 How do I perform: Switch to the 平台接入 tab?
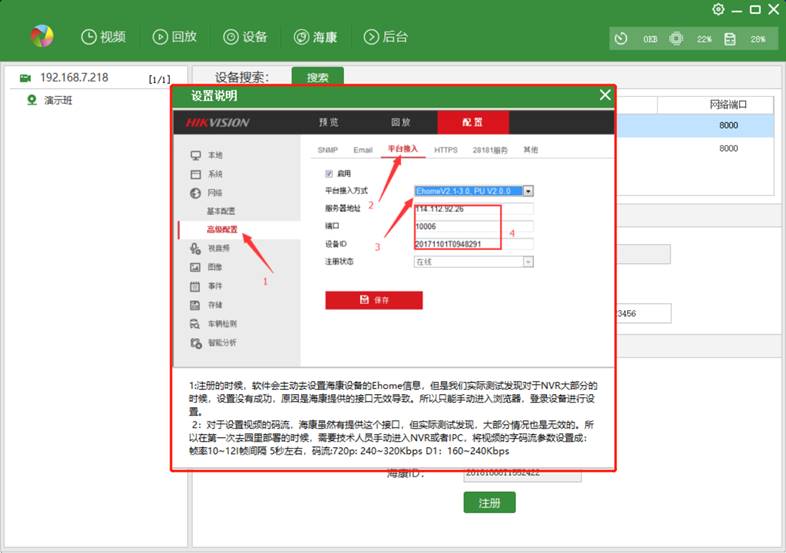coord(404,150)
